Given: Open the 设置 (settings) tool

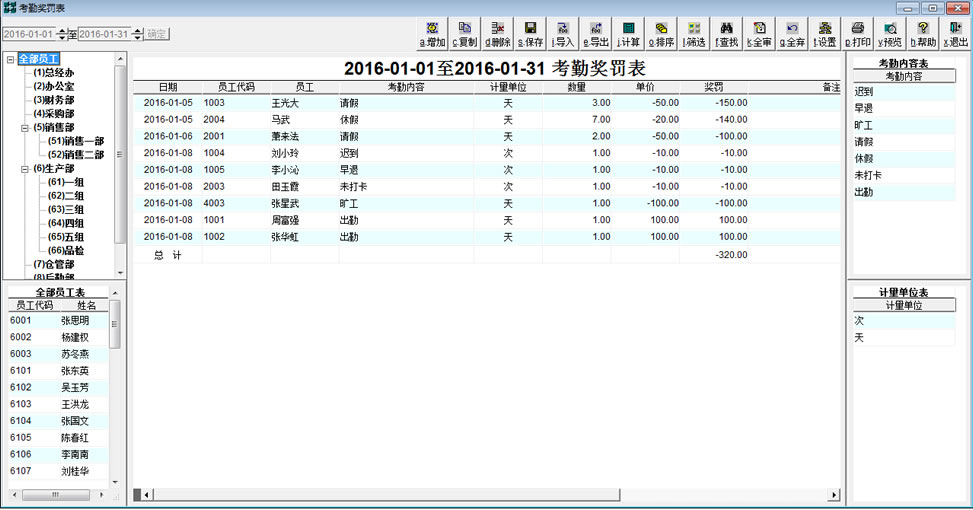Looking at the screenshot, I should [x=825, y=34].
